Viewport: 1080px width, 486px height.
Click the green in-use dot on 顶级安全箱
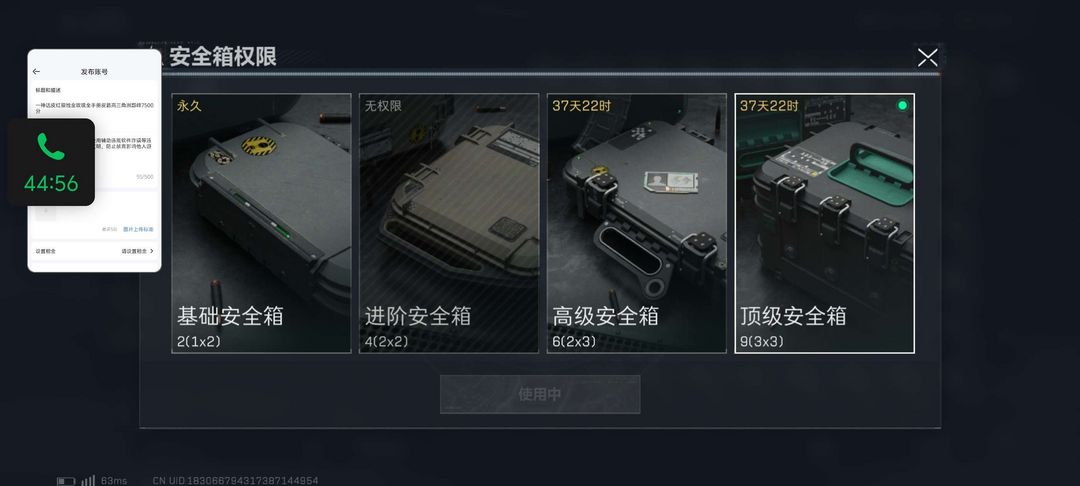902,105
